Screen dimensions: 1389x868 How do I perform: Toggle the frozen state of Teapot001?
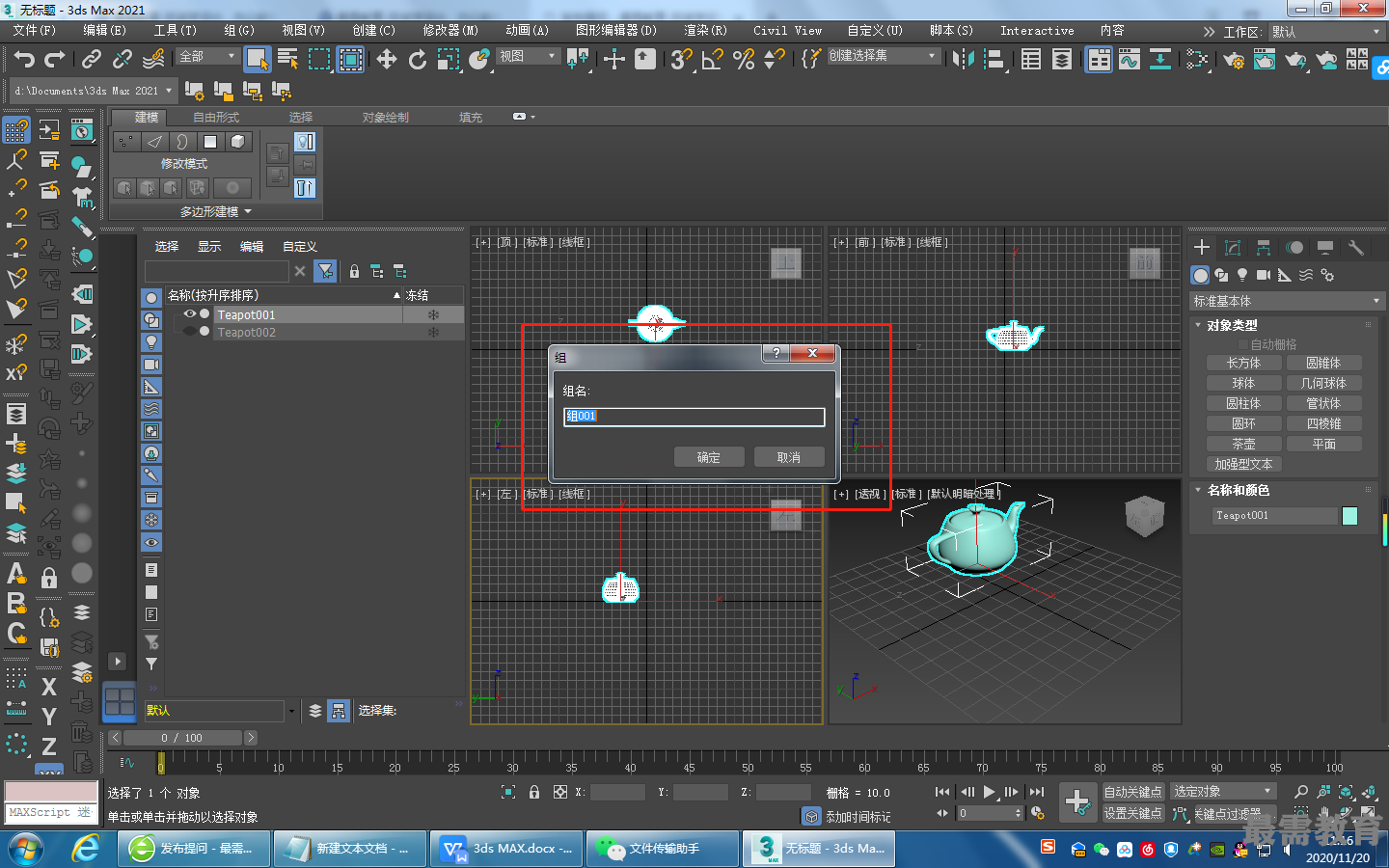433,314
